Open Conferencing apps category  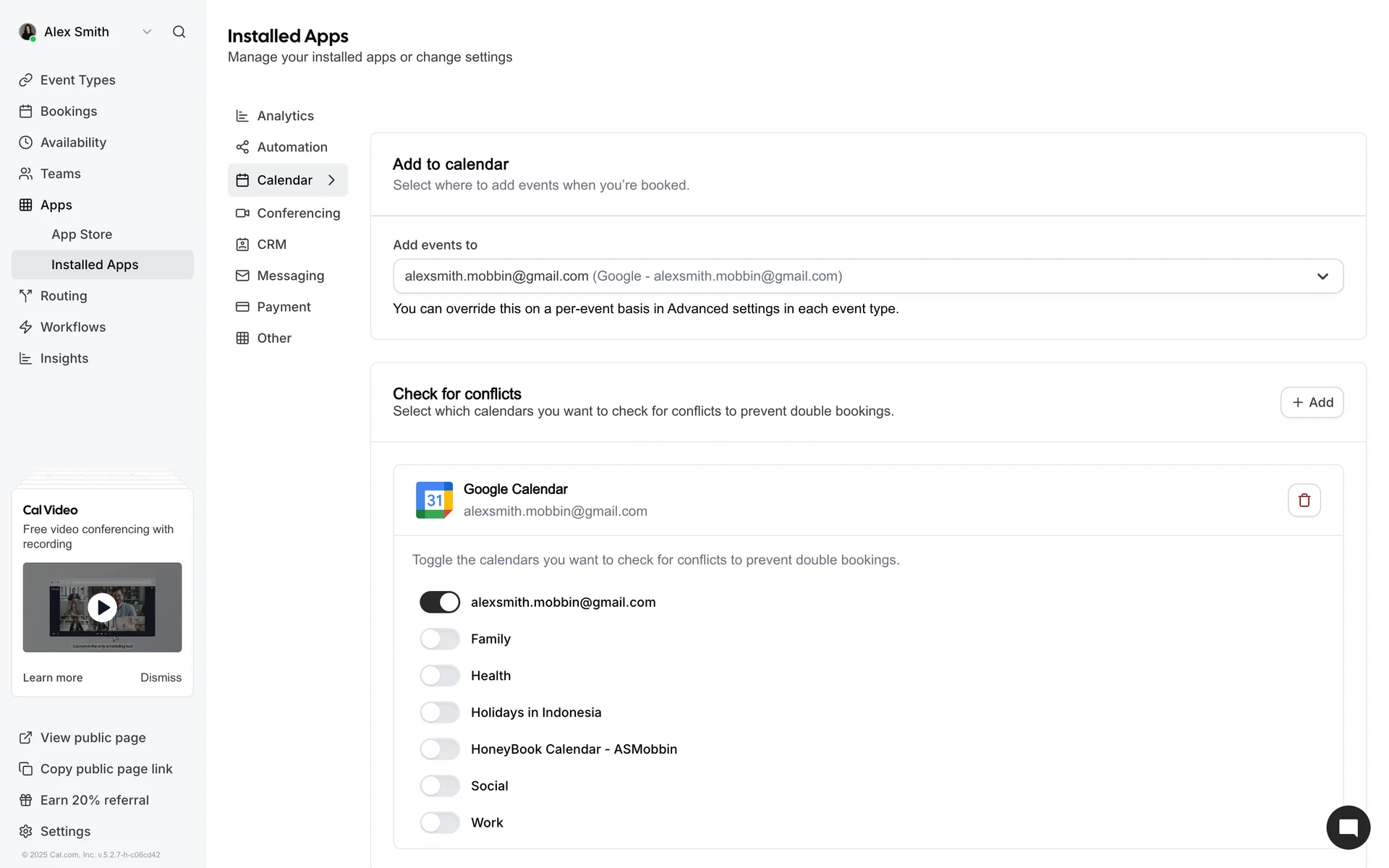(x=297, y=213)
